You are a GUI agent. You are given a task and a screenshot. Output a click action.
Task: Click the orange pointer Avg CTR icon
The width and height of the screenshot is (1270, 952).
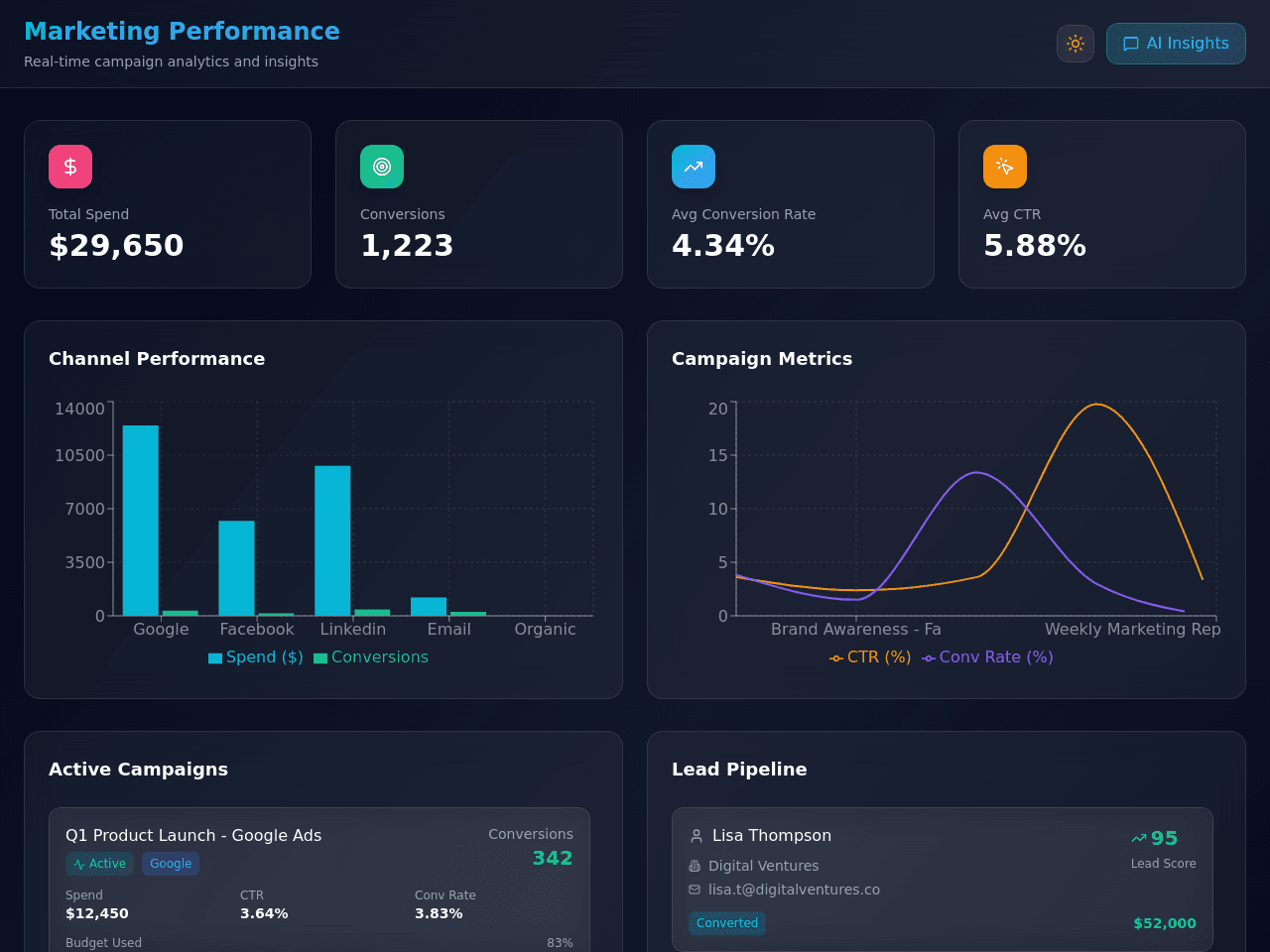(1005, 167)
